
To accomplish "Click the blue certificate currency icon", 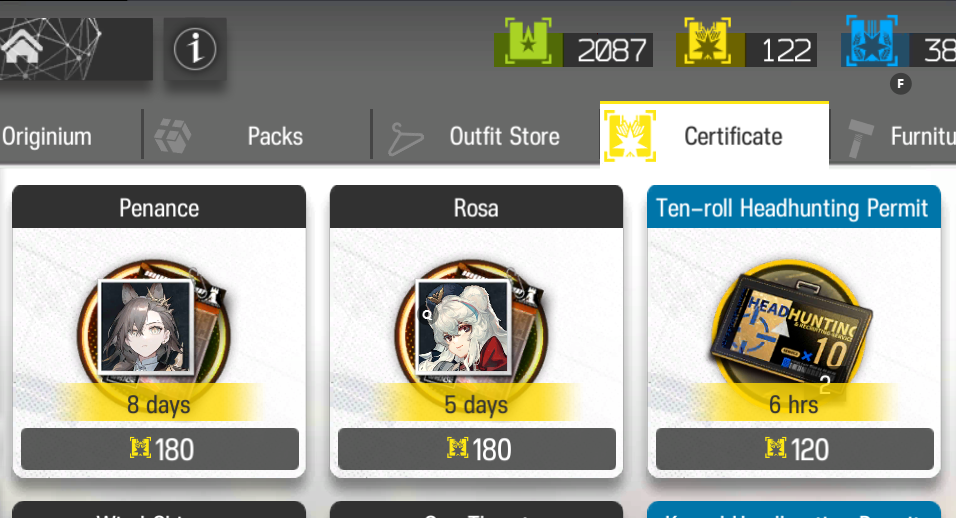I will (x=872, y=41).
